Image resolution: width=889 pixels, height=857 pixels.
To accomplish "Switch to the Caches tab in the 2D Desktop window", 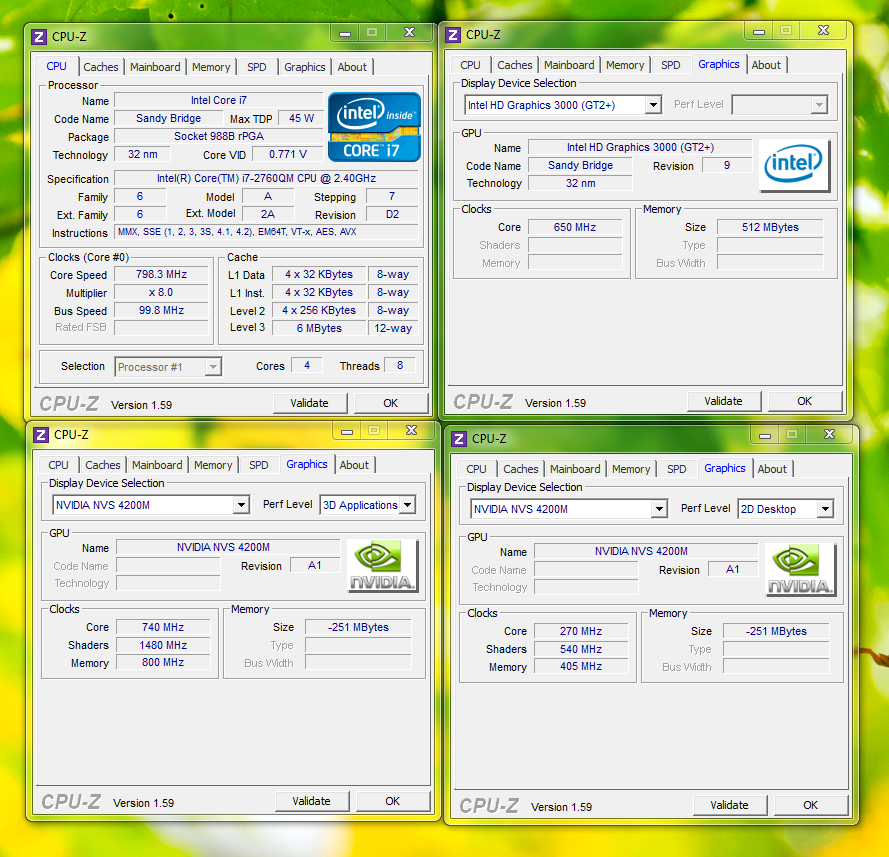I will pos(520,469).
